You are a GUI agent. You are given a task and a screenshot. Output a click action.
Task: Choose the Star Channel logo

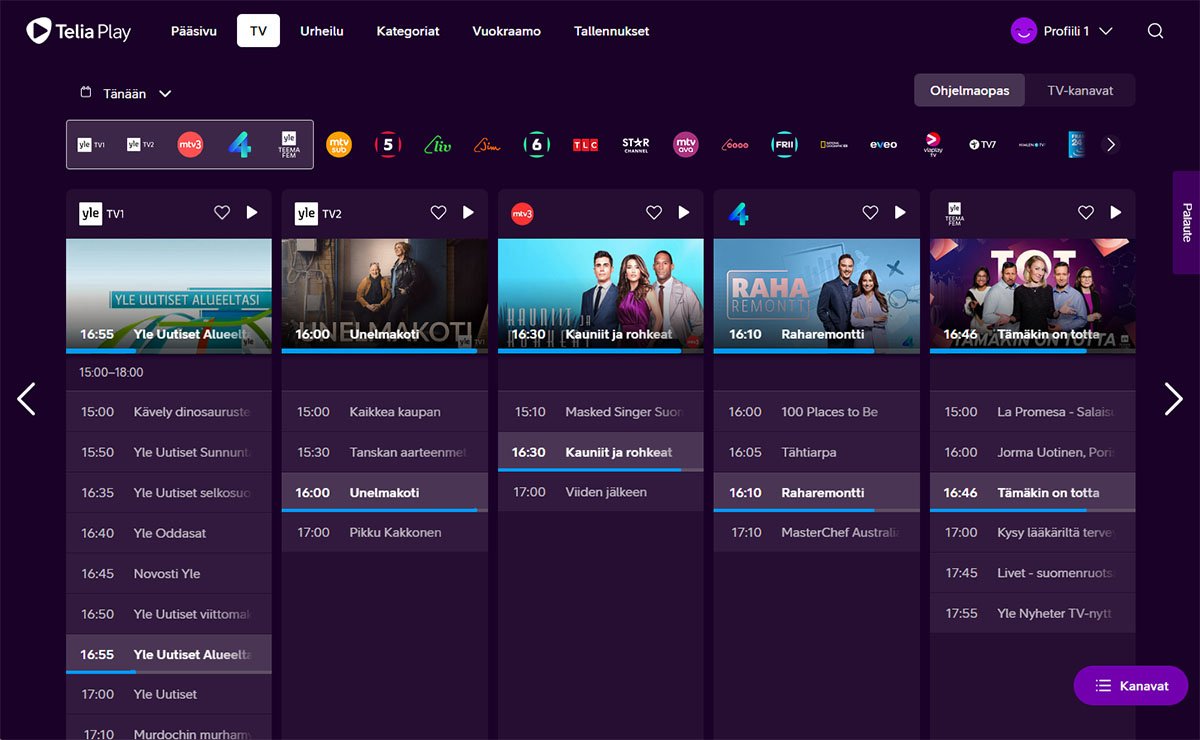pos(635,145)
